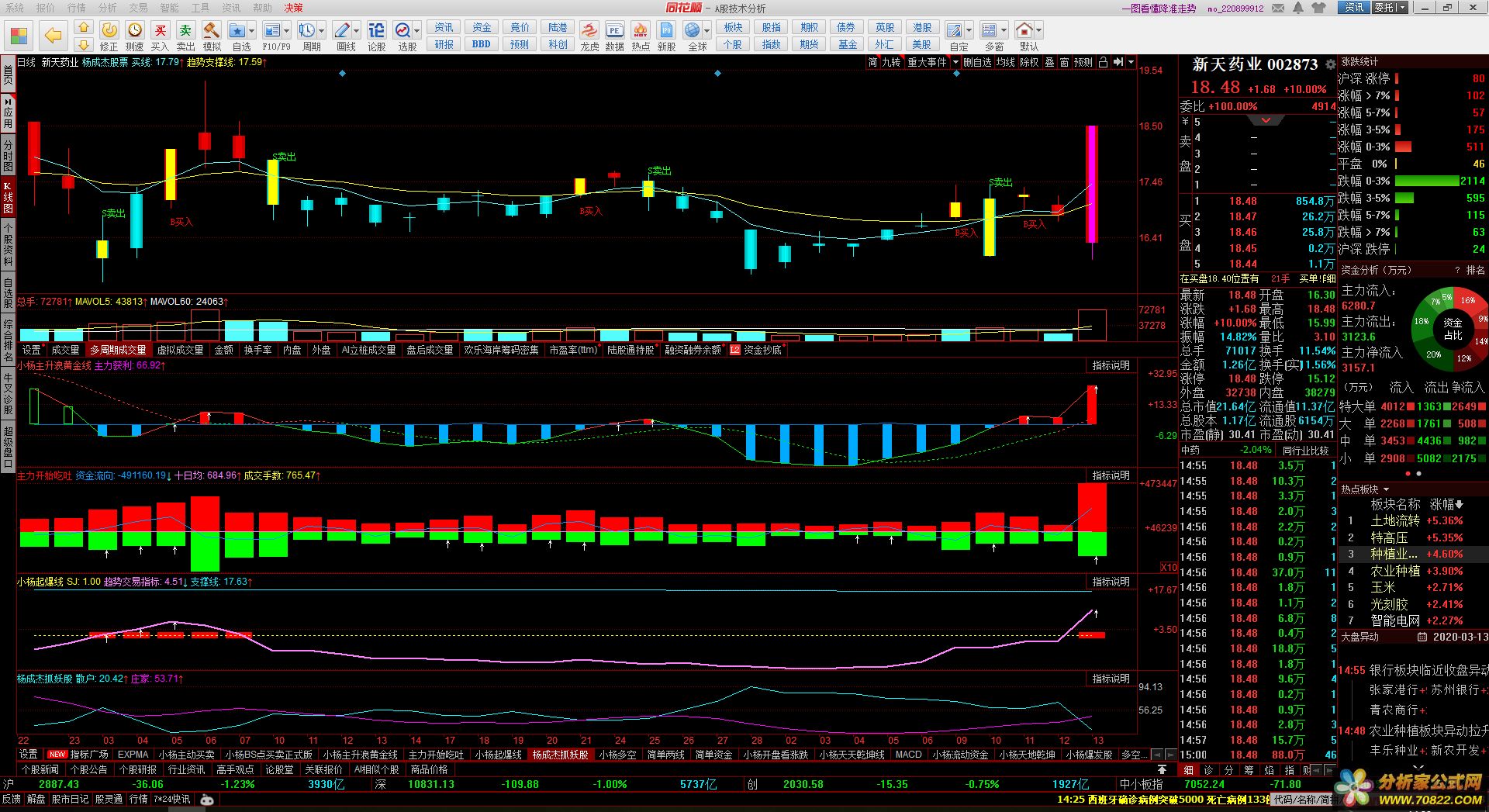Toggle 简 simple mode on chart header

coord(873,62)
